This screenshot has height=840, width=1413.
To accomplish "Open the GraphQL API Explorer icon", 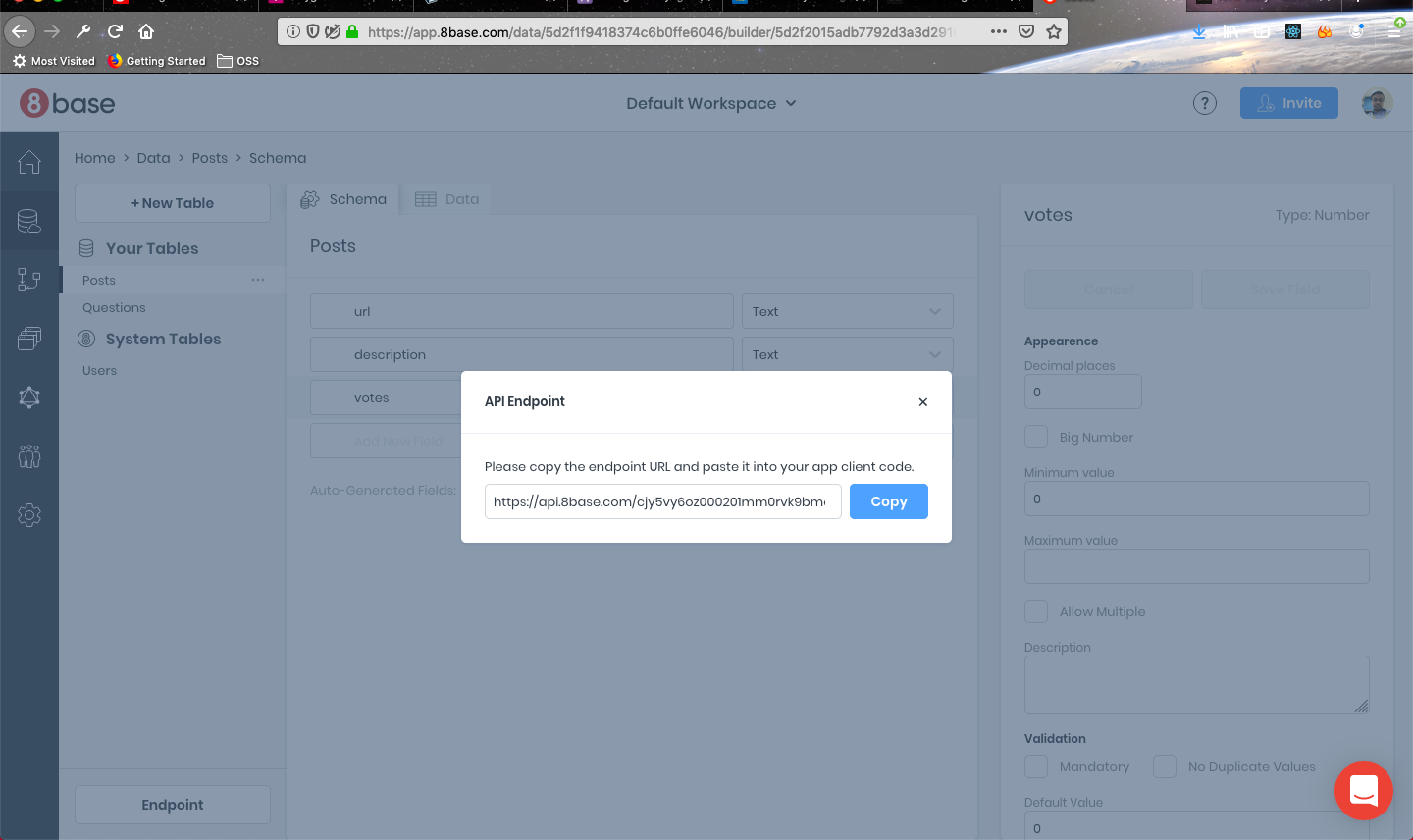I will point(29,397).
